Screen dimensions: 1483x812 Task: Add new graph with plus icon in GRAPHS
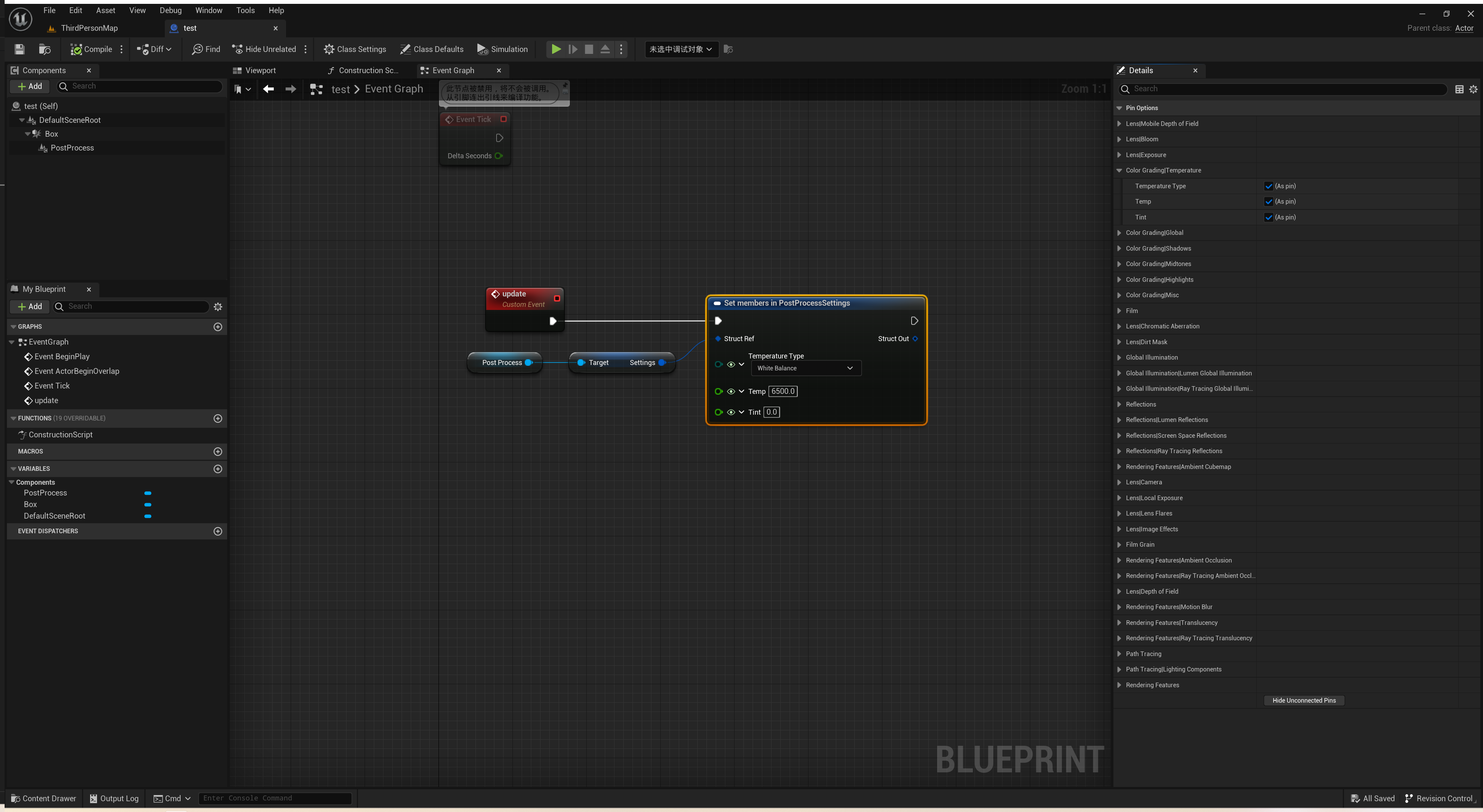pyautogui.click(x=218, y=326)
